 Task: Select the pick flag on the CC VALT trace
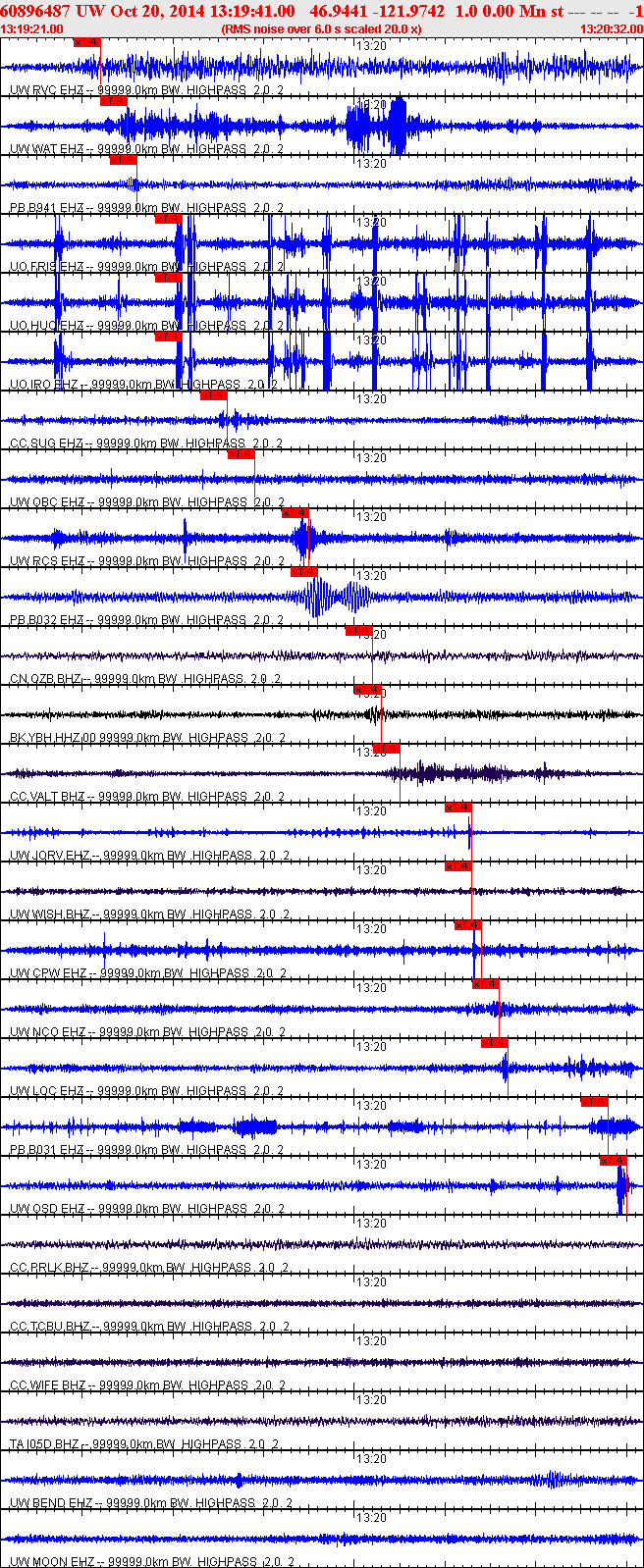387,749
